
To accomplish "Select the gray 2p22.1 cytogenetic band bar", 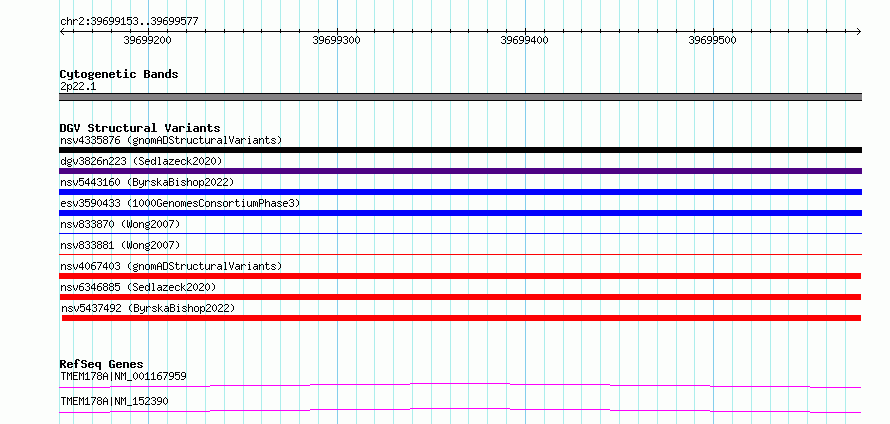I will [460, 97].
